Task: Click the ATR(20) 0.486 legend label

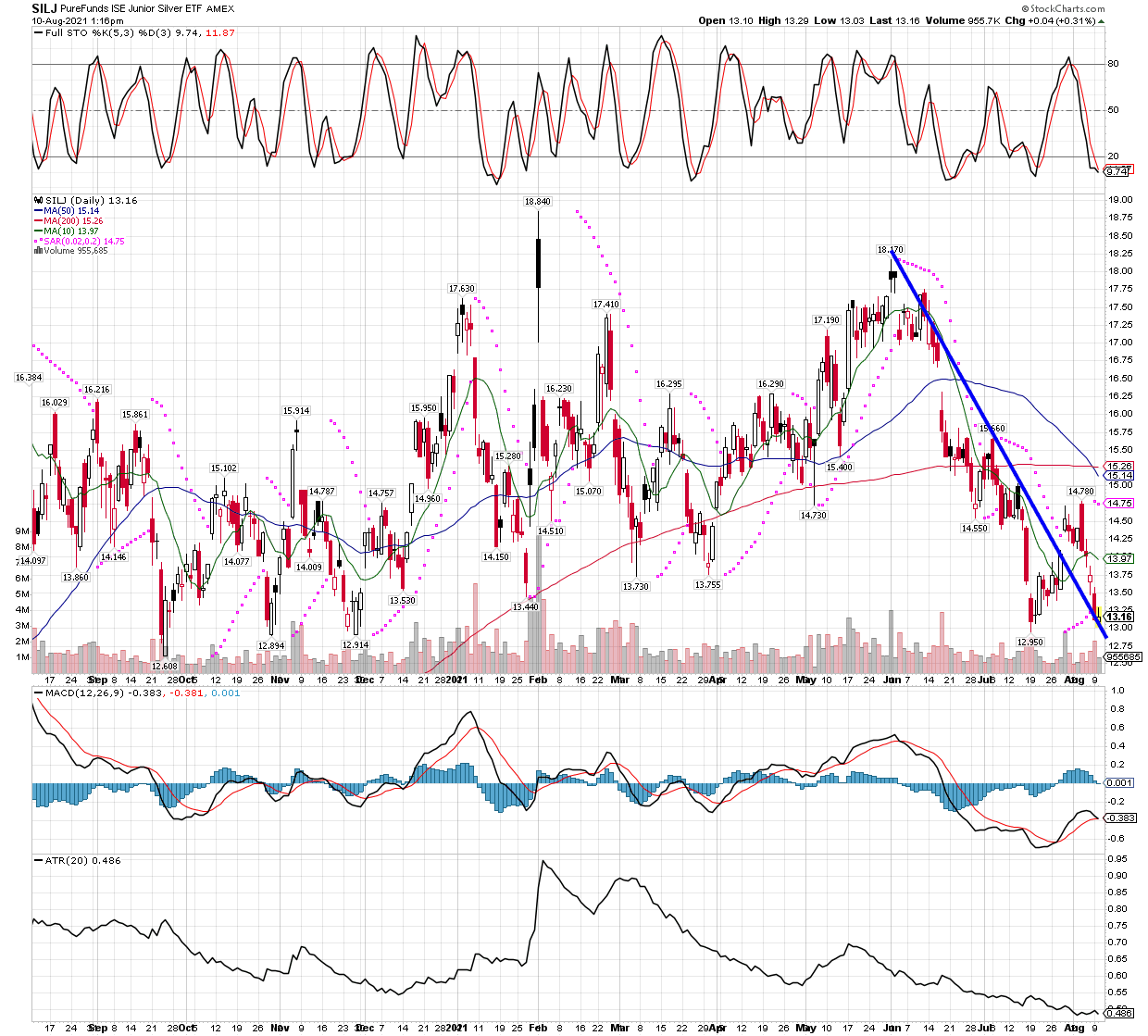Action: tap(82, 860)
